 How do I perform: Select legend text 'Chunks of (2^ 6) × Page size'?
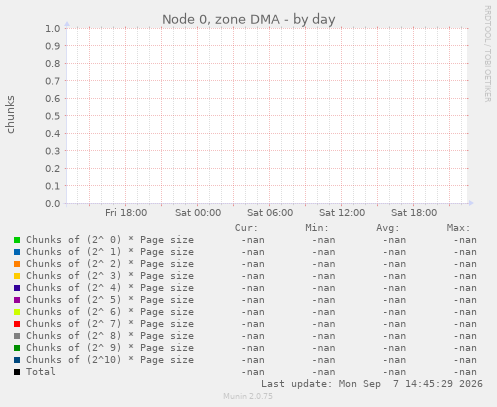[x=110, y=312]
